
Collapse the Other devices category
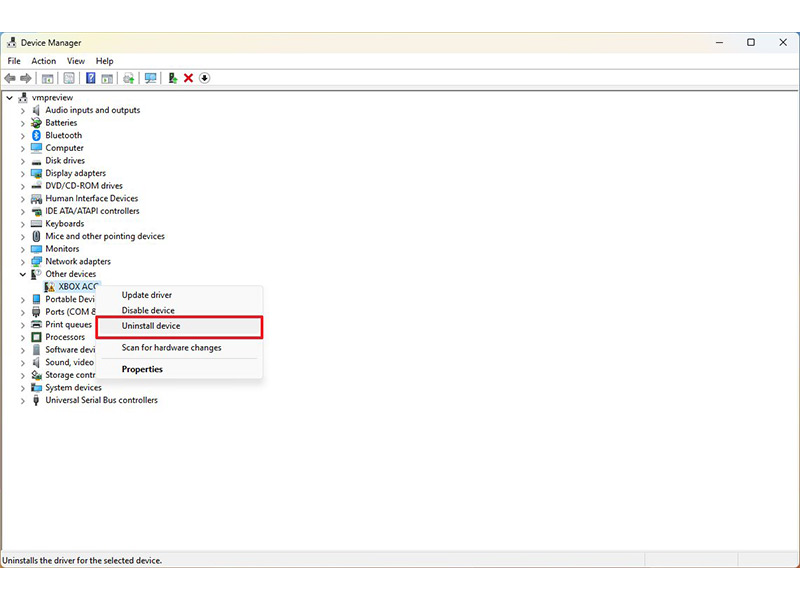tap(22, 274)
